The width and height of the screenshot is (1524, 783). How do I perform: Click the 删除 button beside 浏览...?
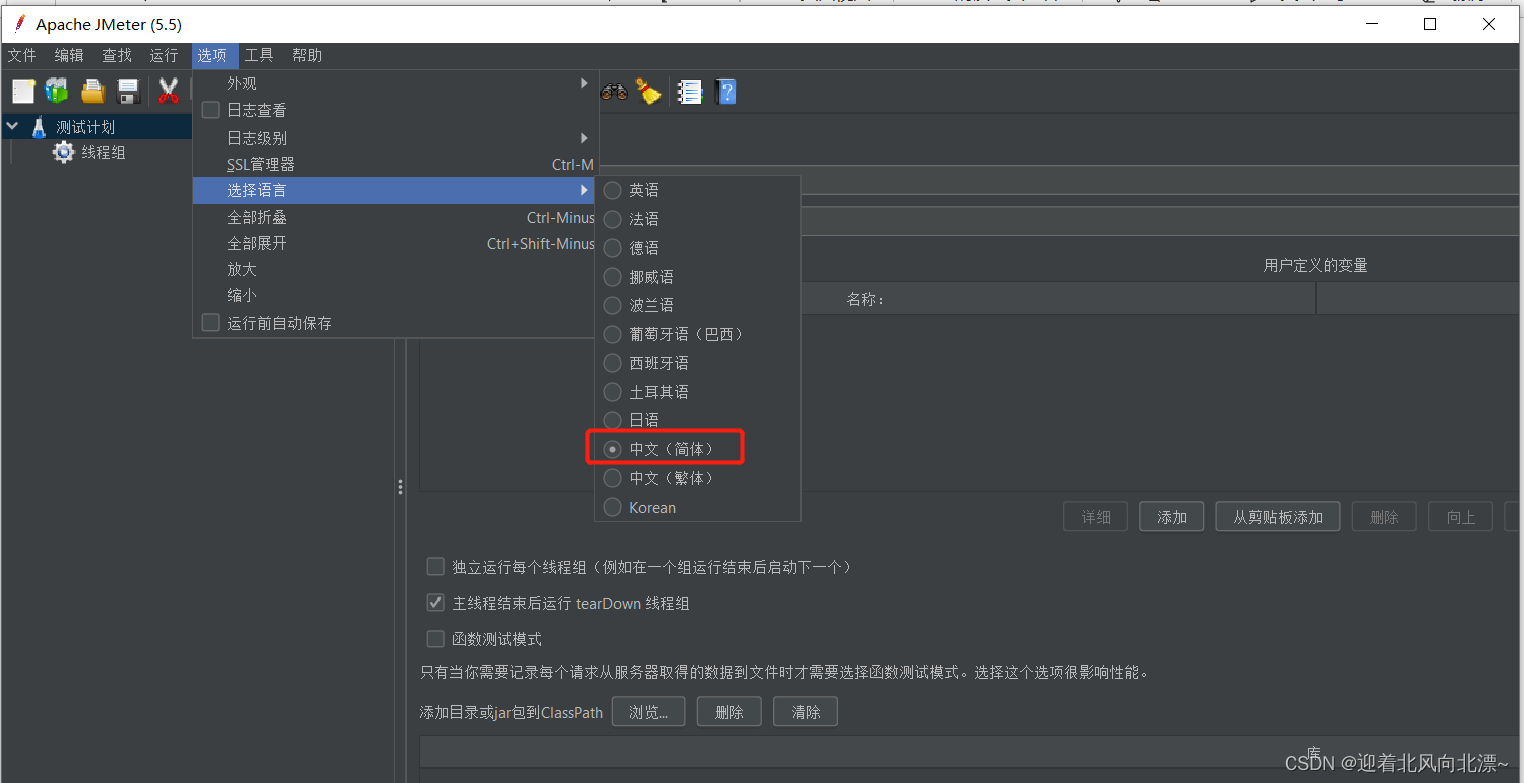point(729,712)
